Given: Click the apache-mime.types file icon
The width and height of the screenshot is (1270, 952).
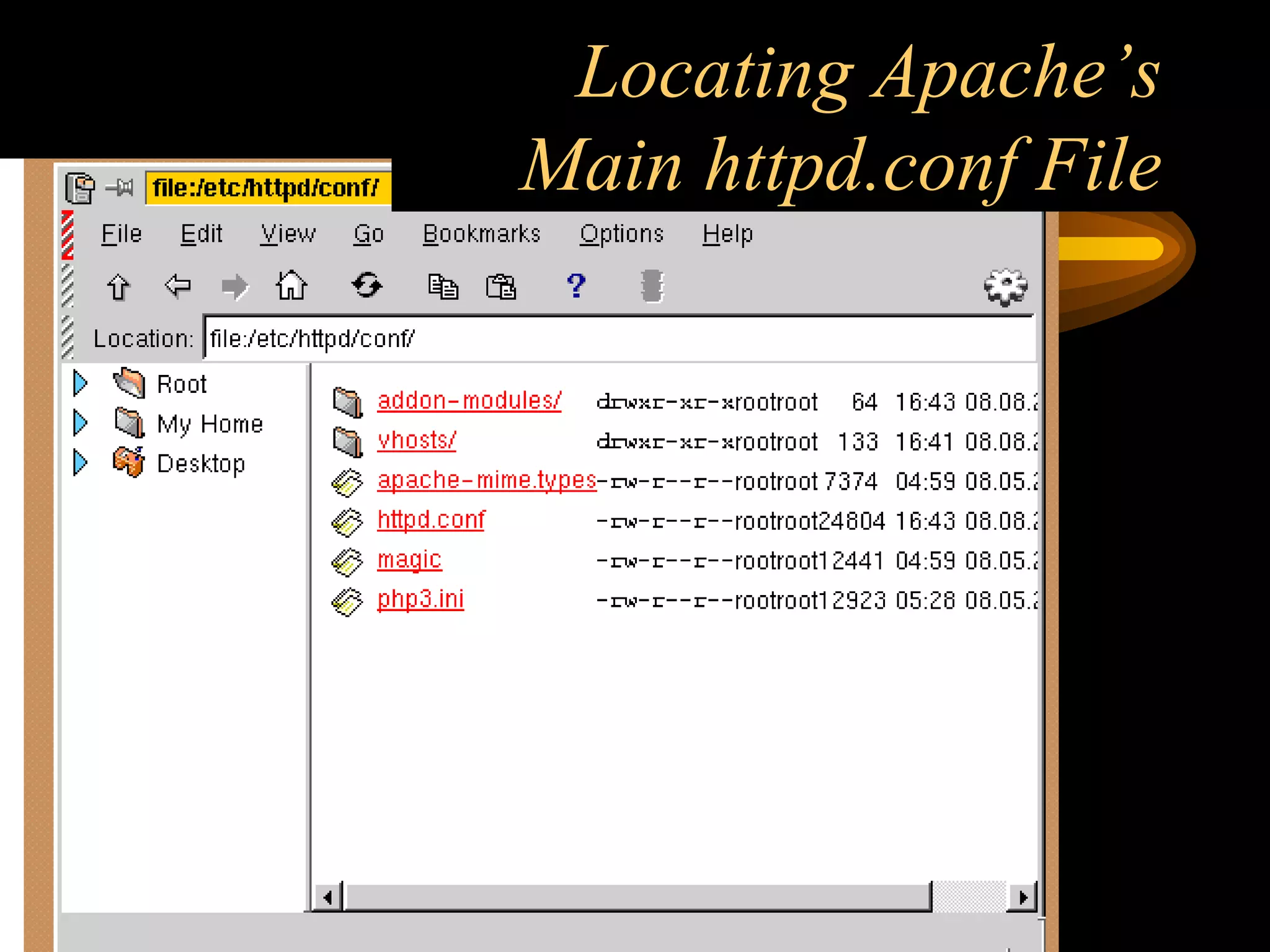Looking at the screenshot, I should point(347,482).
